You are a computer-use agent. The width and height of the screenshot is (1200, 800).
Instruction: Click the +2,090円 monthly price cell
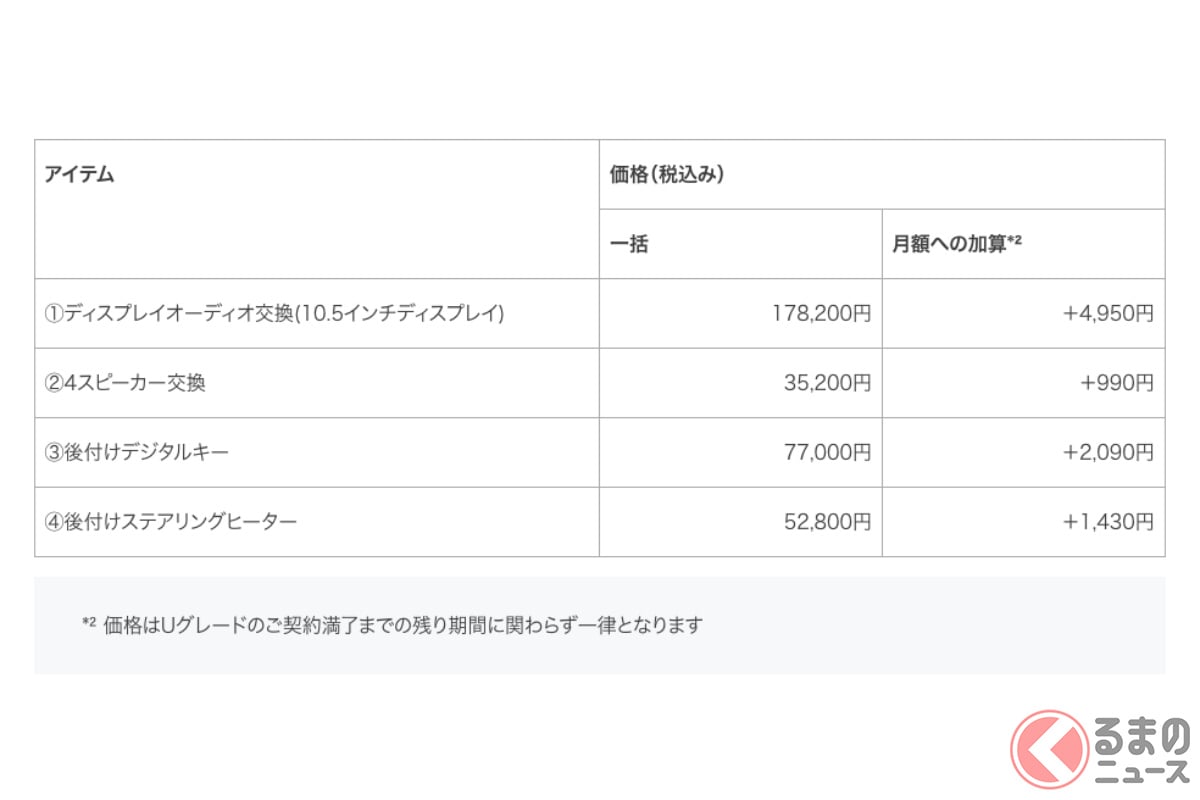click(x=1108, y=453)
